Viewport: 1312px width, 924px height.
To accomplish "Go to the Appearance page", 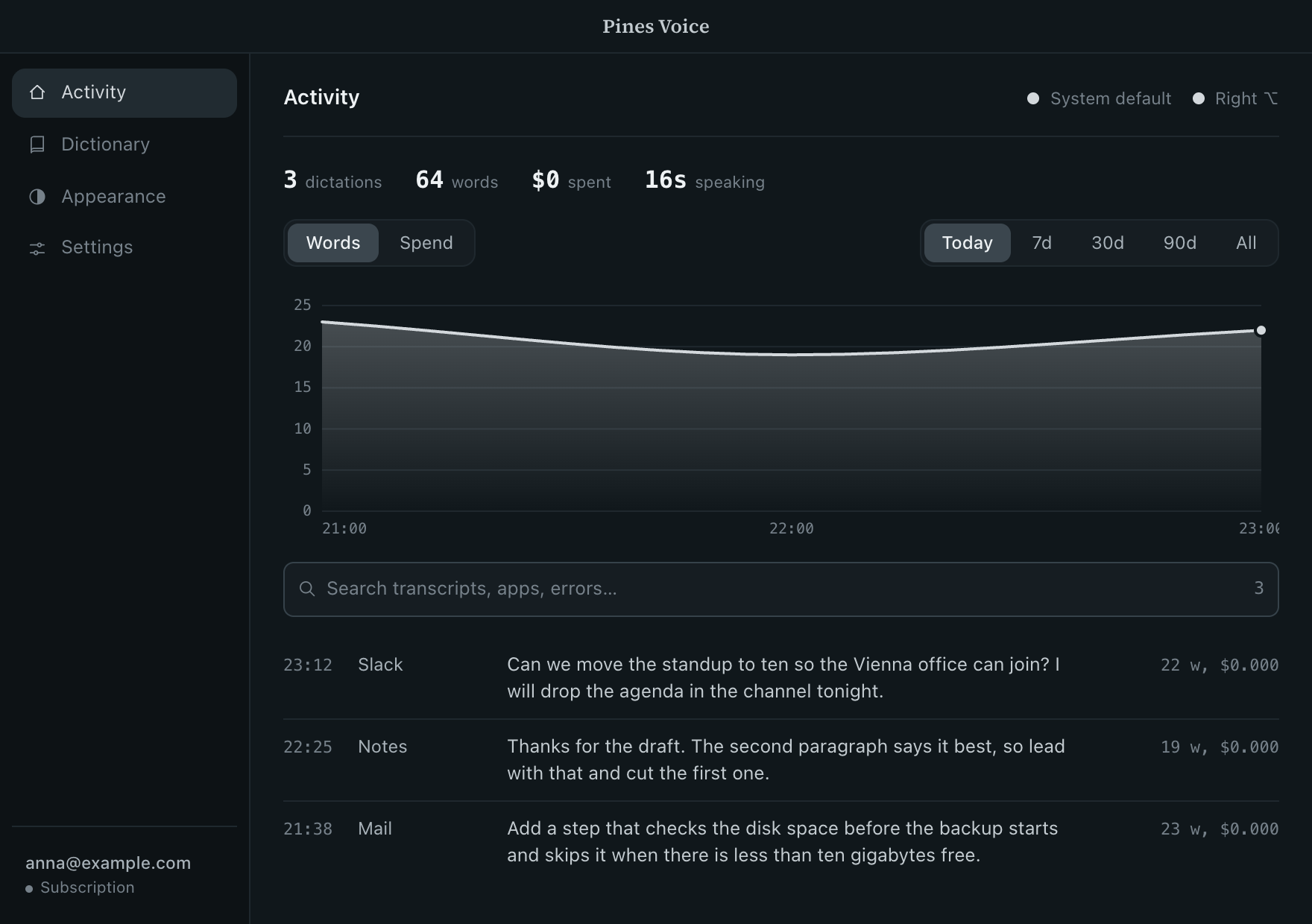I will (124, 197).
